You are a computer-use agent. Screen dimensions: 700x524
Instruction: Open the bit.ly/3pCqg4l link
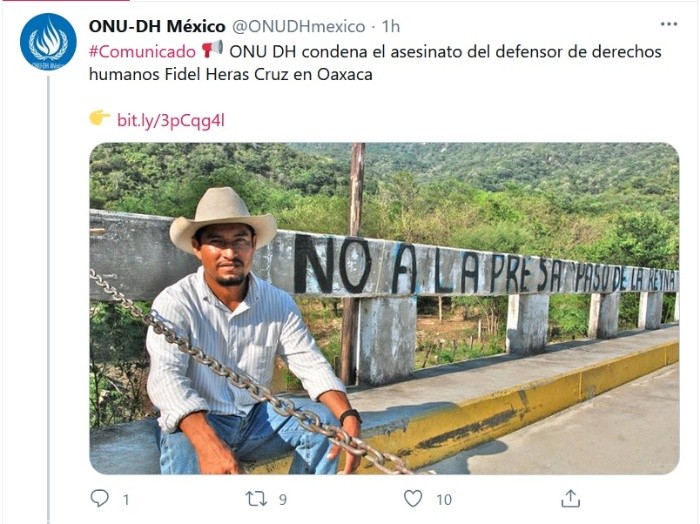171,121
